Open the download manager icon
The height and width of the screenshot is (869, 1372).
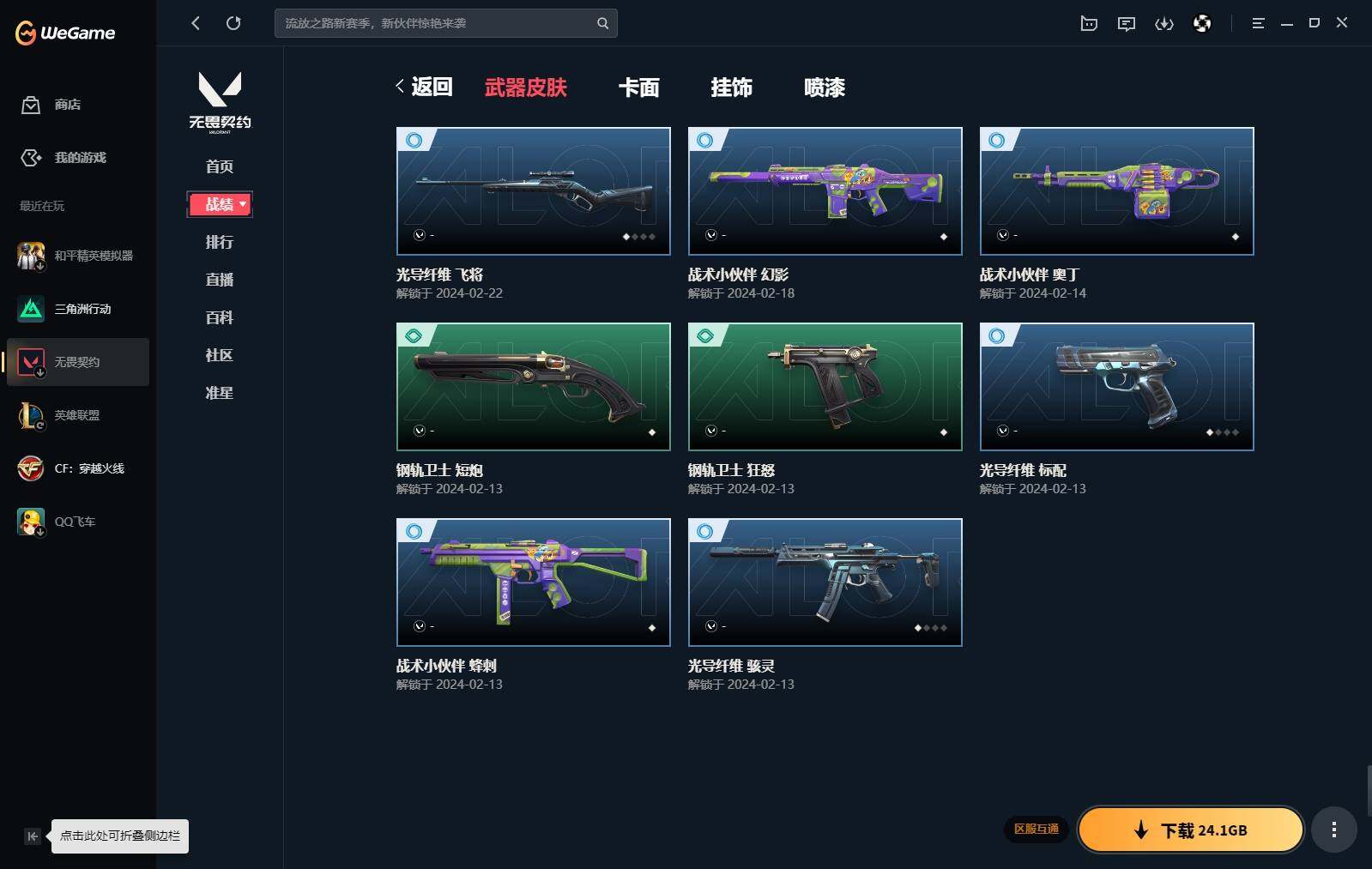point(1164,23)
